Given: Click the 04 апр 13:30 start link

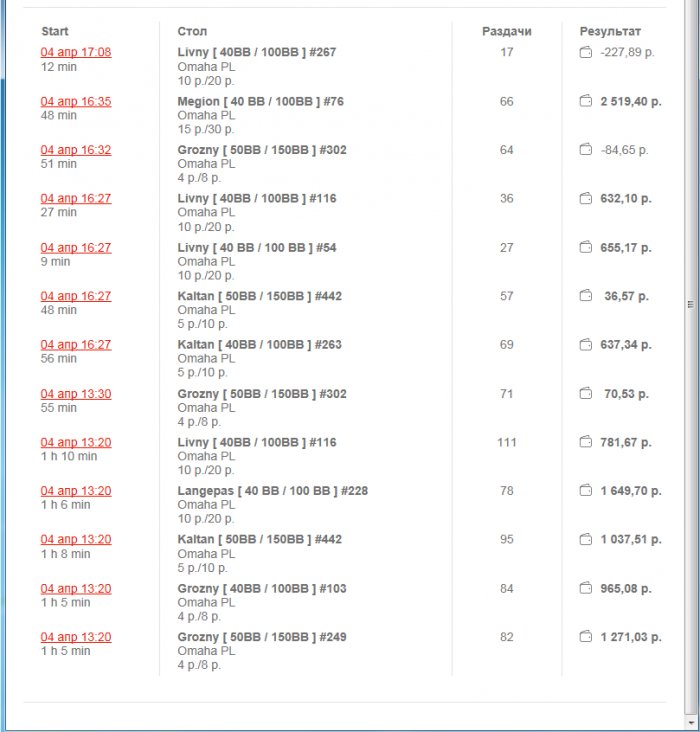Looking at the screenshot, I should point(76,394).
